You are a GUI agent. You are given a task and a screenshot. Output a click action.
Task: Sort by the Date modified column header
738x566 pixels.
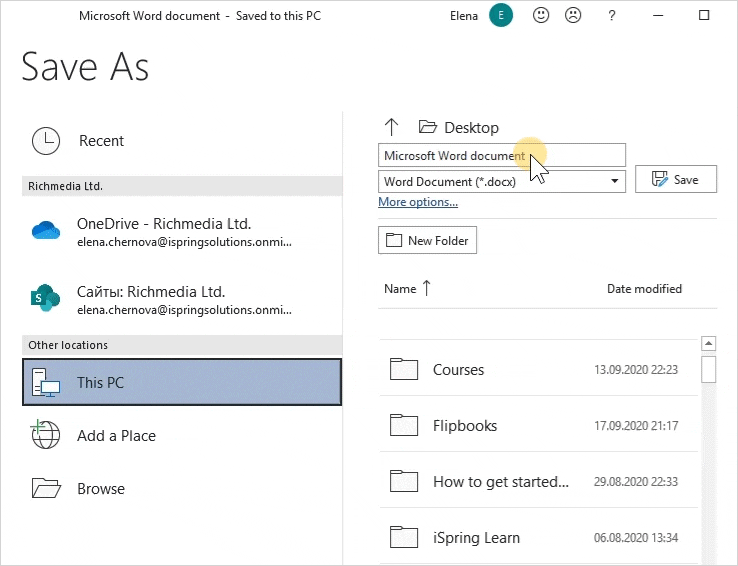coord(644,288)
